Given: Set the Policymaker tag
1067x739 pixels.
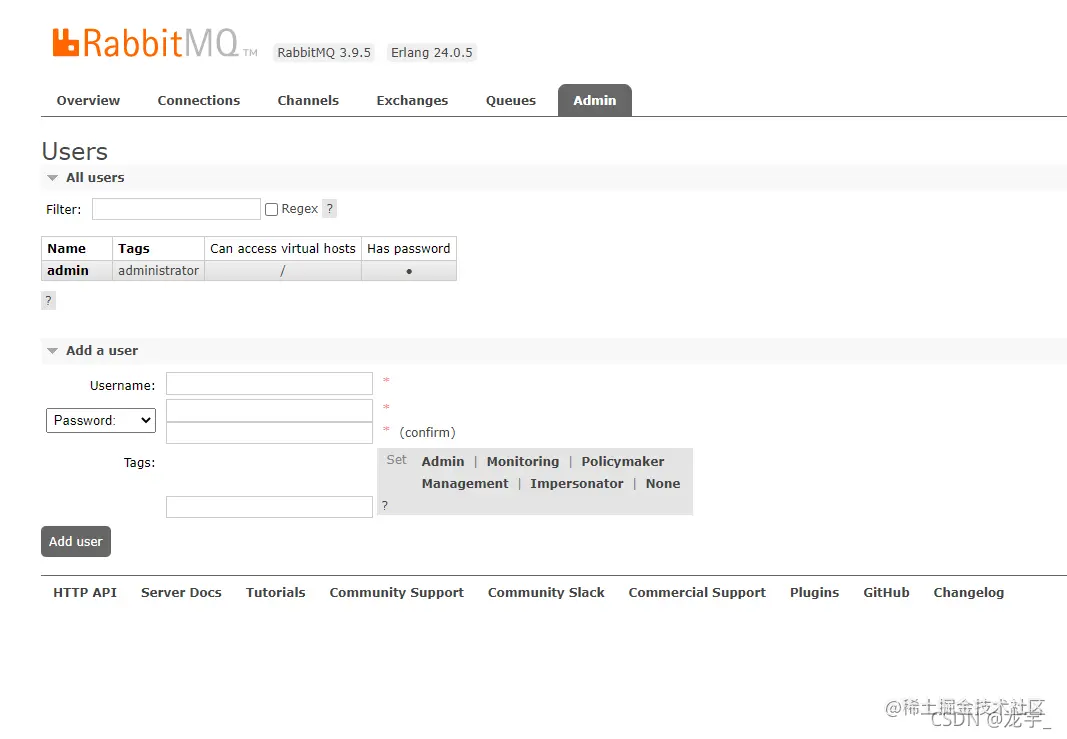Looking at the screenshot, I should pyautogui.click(x=623, y=461).
